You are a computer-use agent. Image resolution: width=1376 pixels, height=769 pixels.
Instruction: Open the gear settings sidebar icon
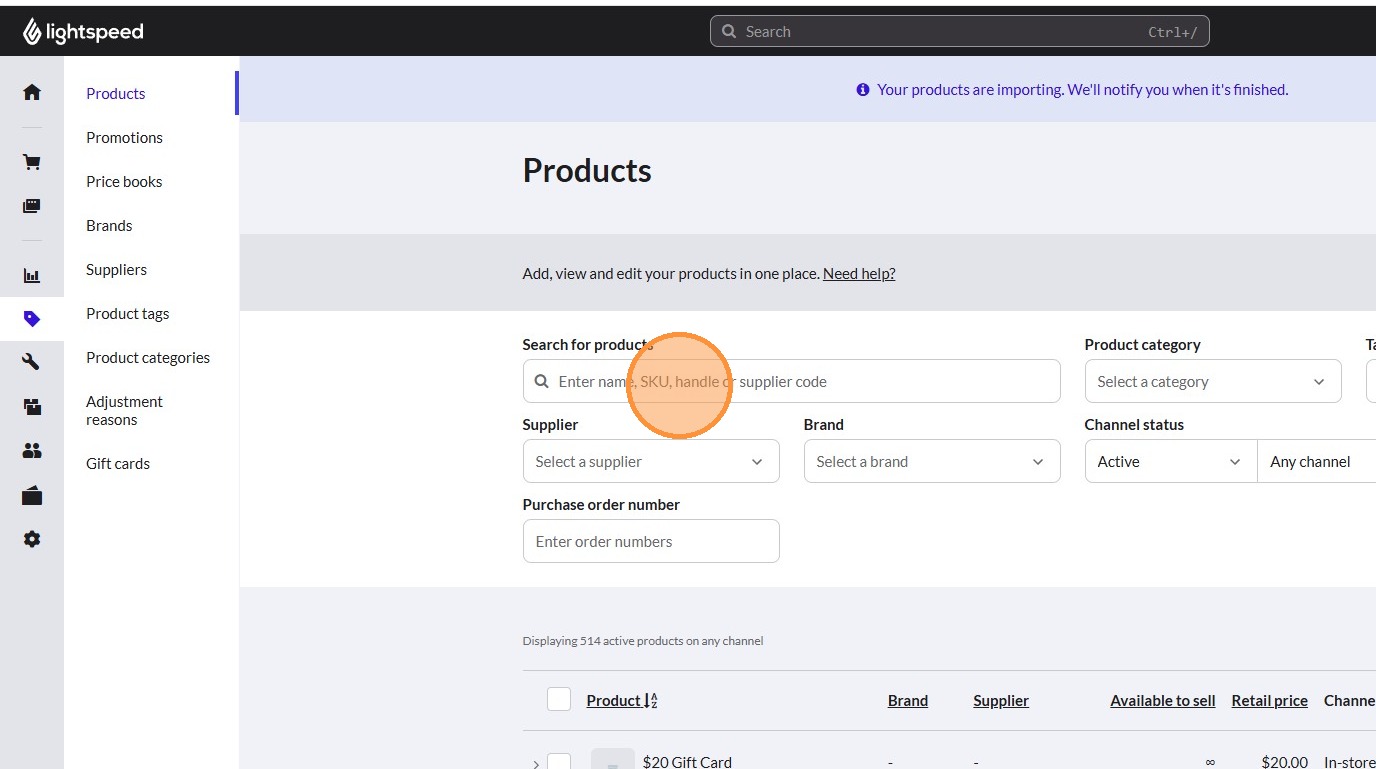(32, 539)
